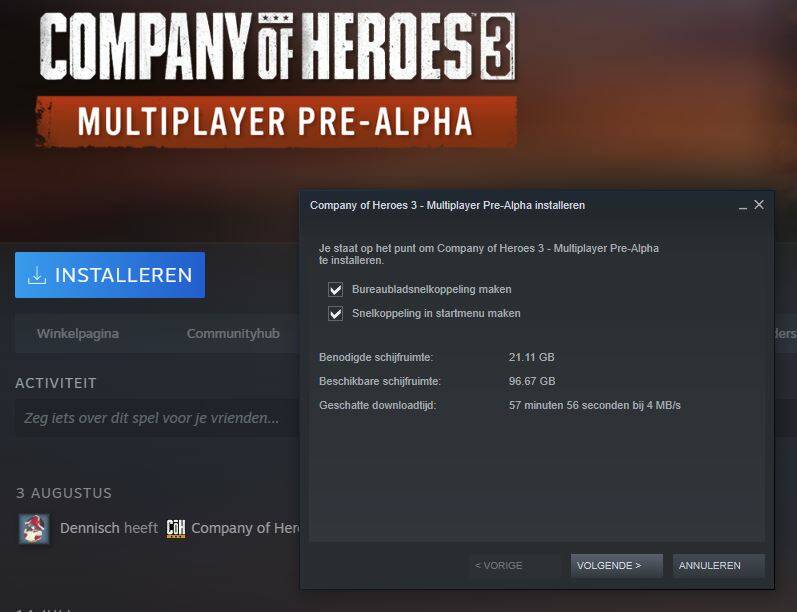The height and width of the screenshot is (612, 797).
Task: Uncheck Bureaubladsnelkoppeling maken checkbox
Action: 335,290
